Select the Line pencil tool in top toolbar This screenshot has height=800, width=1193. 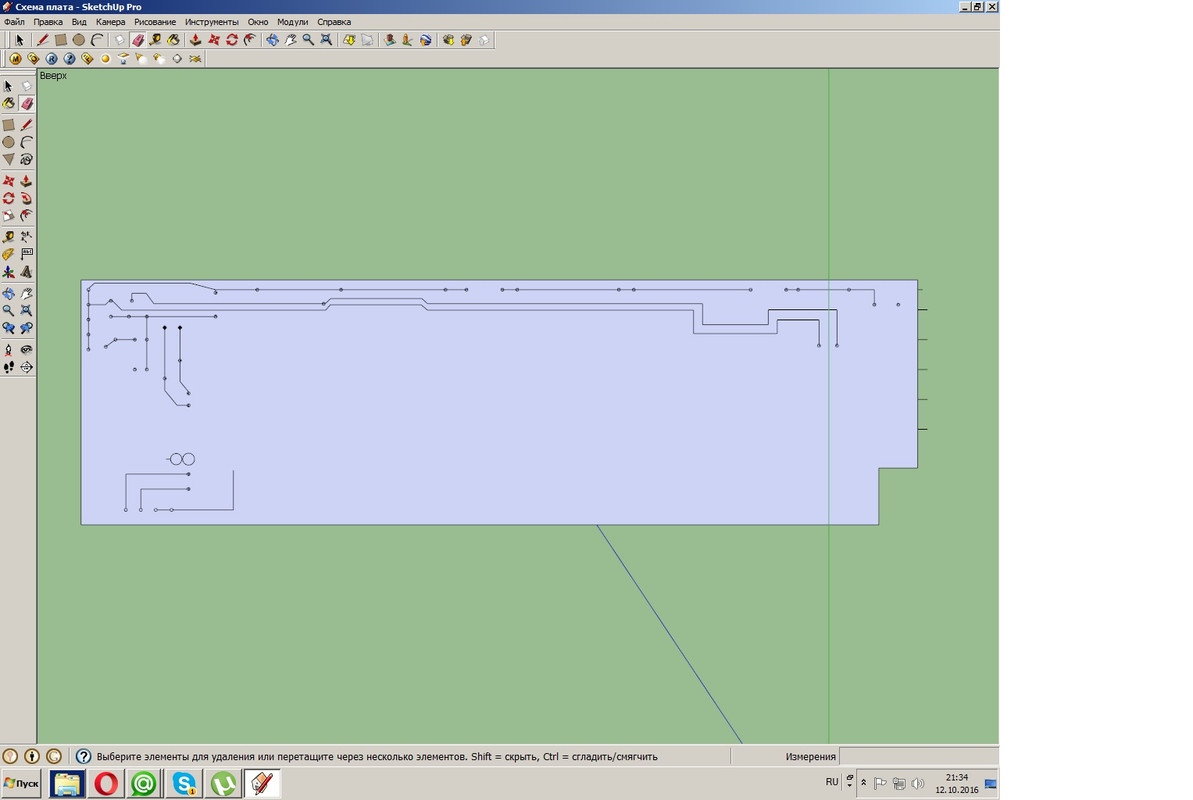click(43, 40)
